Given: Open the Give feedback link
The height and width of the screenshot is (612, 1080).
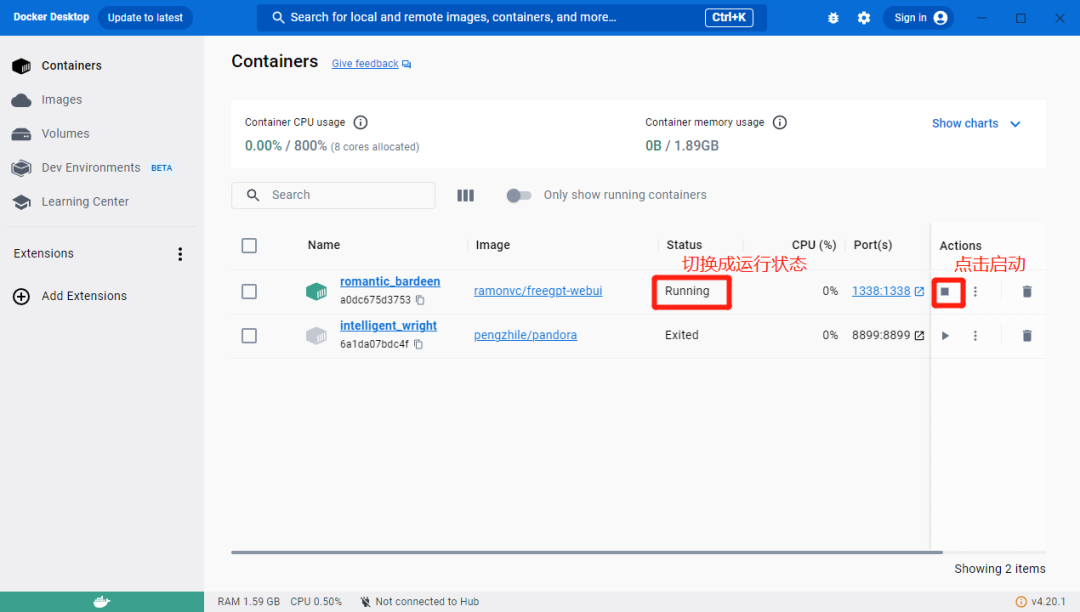Looking at the screenshot, I should (x=365, y=64).
